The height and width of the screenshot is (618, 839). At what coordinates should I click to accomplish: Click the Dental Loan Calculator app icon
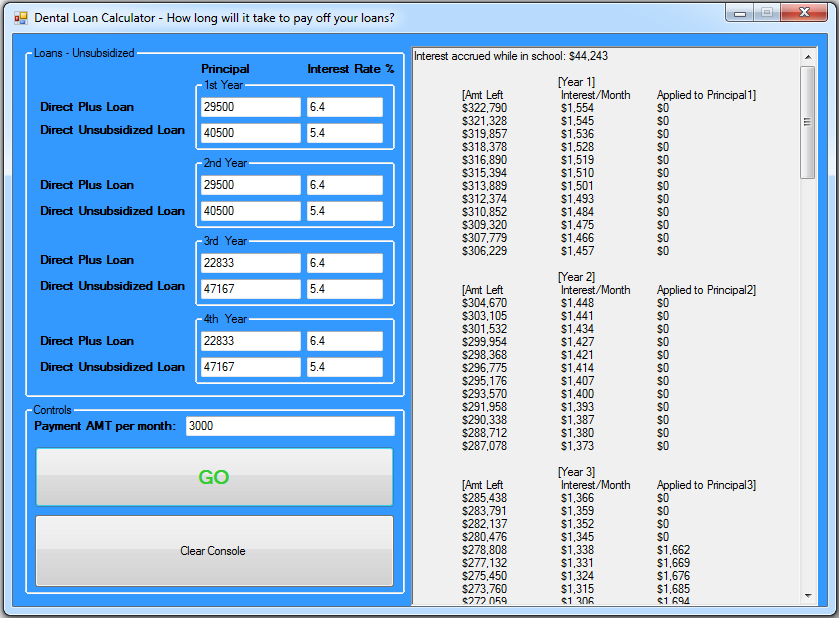[x=20, y=17]
